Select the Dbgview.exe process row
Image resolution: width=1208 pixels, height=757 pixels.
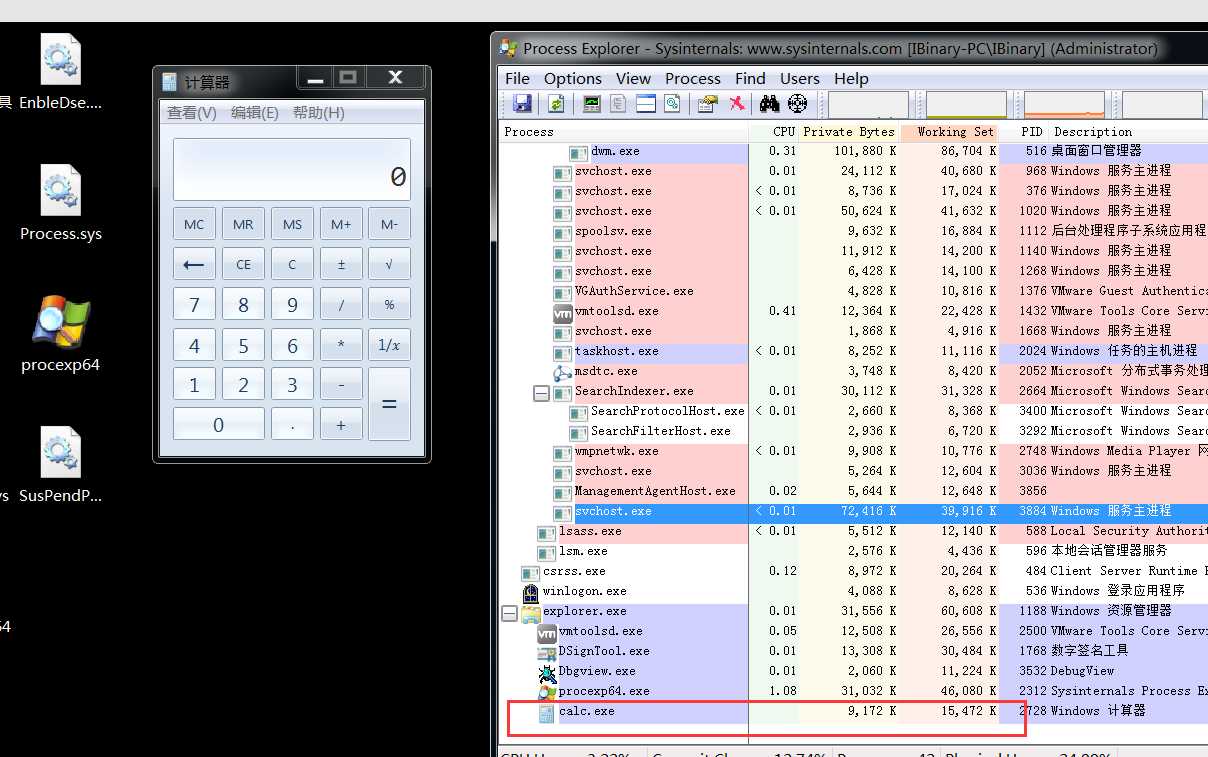pos(854,671)
